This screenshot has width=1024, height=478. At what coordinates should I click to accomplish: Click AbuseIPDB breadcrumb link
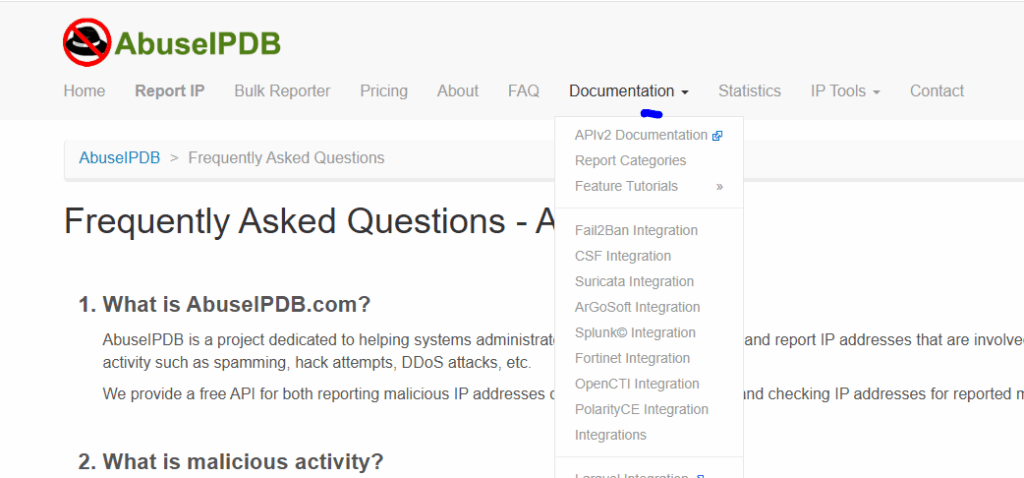[x=120, y=157]
